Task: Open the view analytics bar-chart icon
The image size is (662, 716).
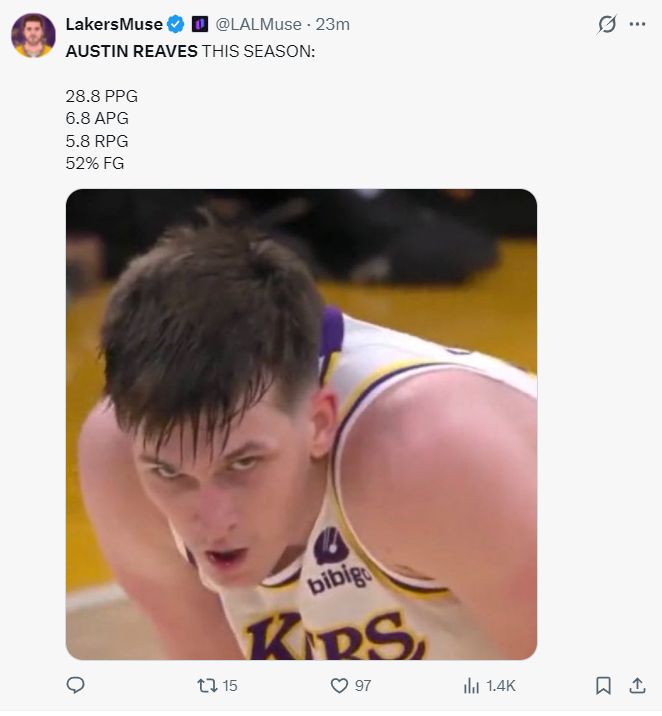Action: (471, 685)
